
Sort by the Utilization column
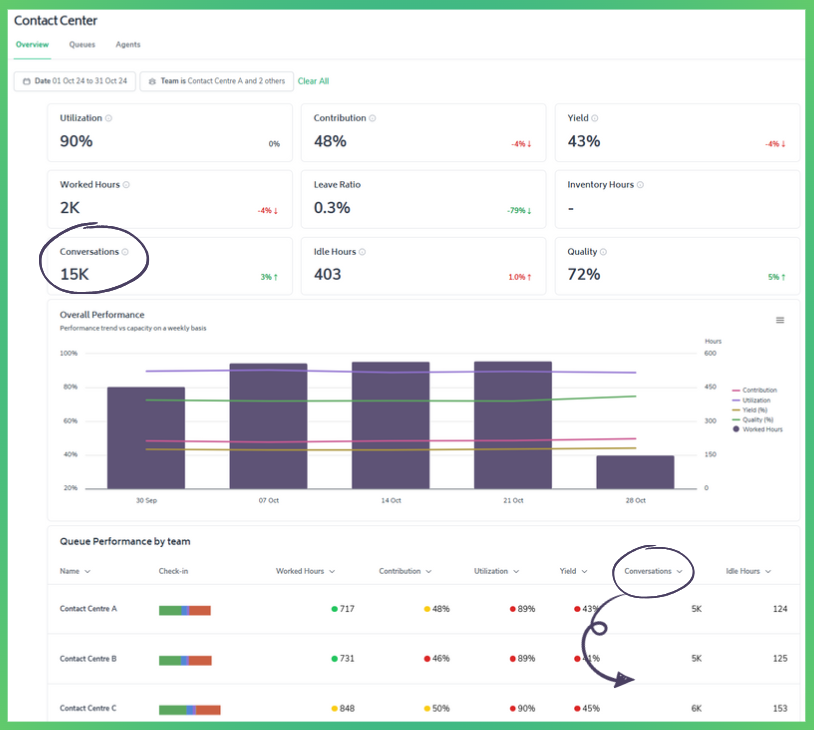point(496,571)
